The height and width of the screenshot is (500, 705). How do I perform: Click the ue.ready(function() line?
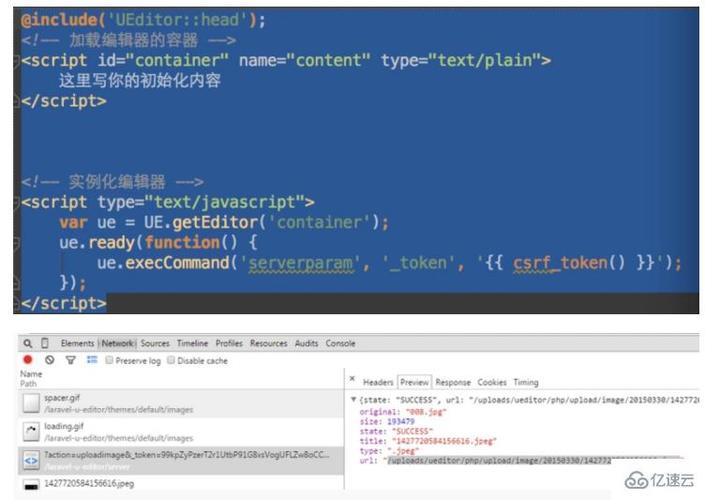158,243
